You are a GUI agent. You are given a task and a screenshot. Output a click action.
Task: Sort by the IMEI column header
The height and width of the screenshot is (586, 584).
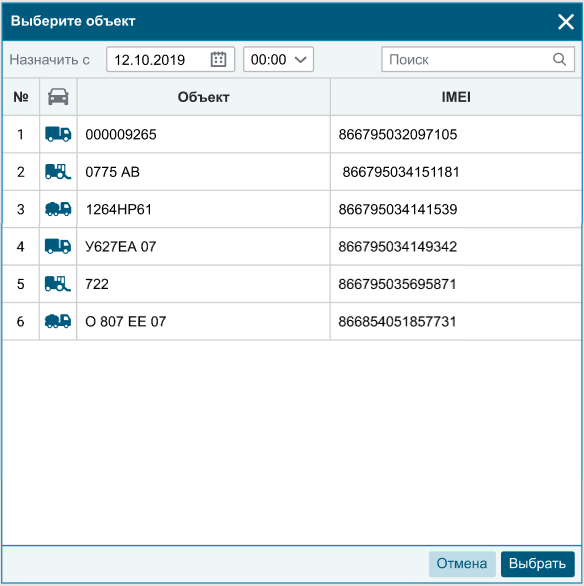pyautogui.click(x=456, y=97)
